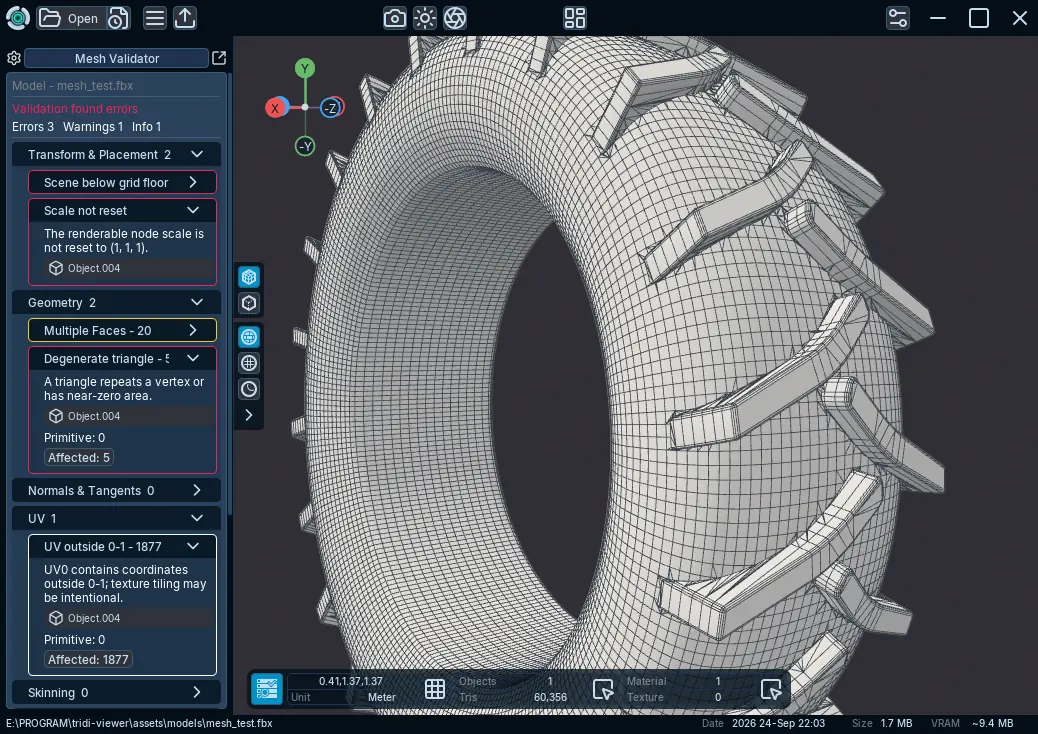This screenshot has height=734, width=1038.
Task: Expand Normals & Tangents section
Action: [117, 490]
